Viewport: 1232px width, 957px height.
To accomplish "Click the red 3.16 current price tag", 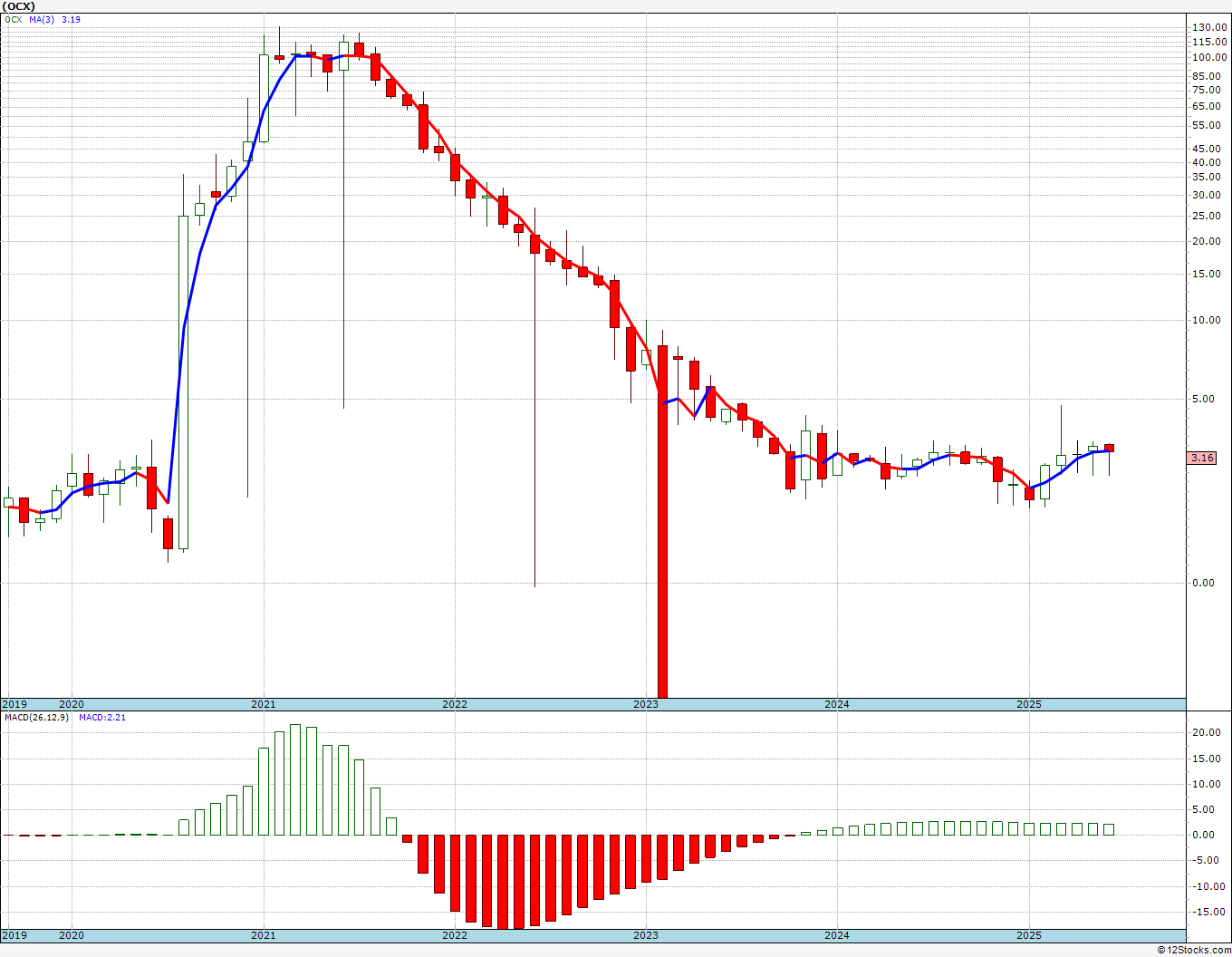I will (x=1202, y=458).
